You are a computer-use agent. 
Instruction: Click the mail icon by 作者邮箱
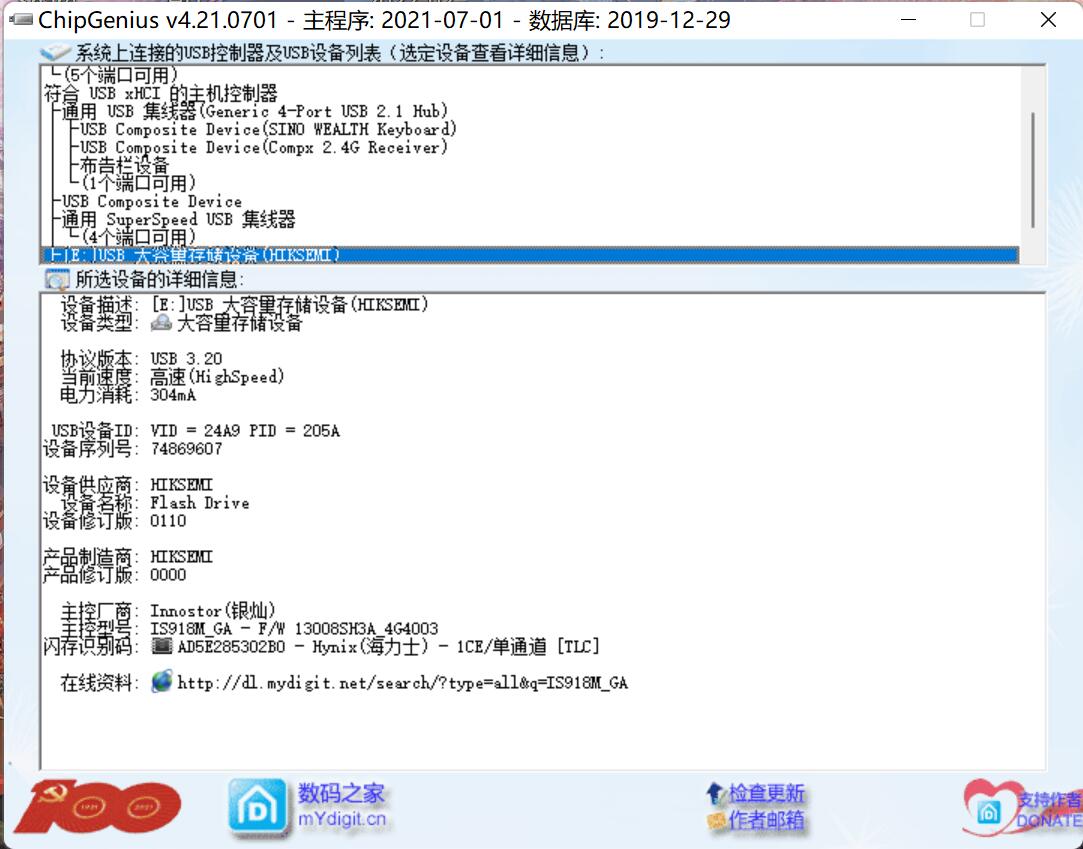click(x=716, y=821)
